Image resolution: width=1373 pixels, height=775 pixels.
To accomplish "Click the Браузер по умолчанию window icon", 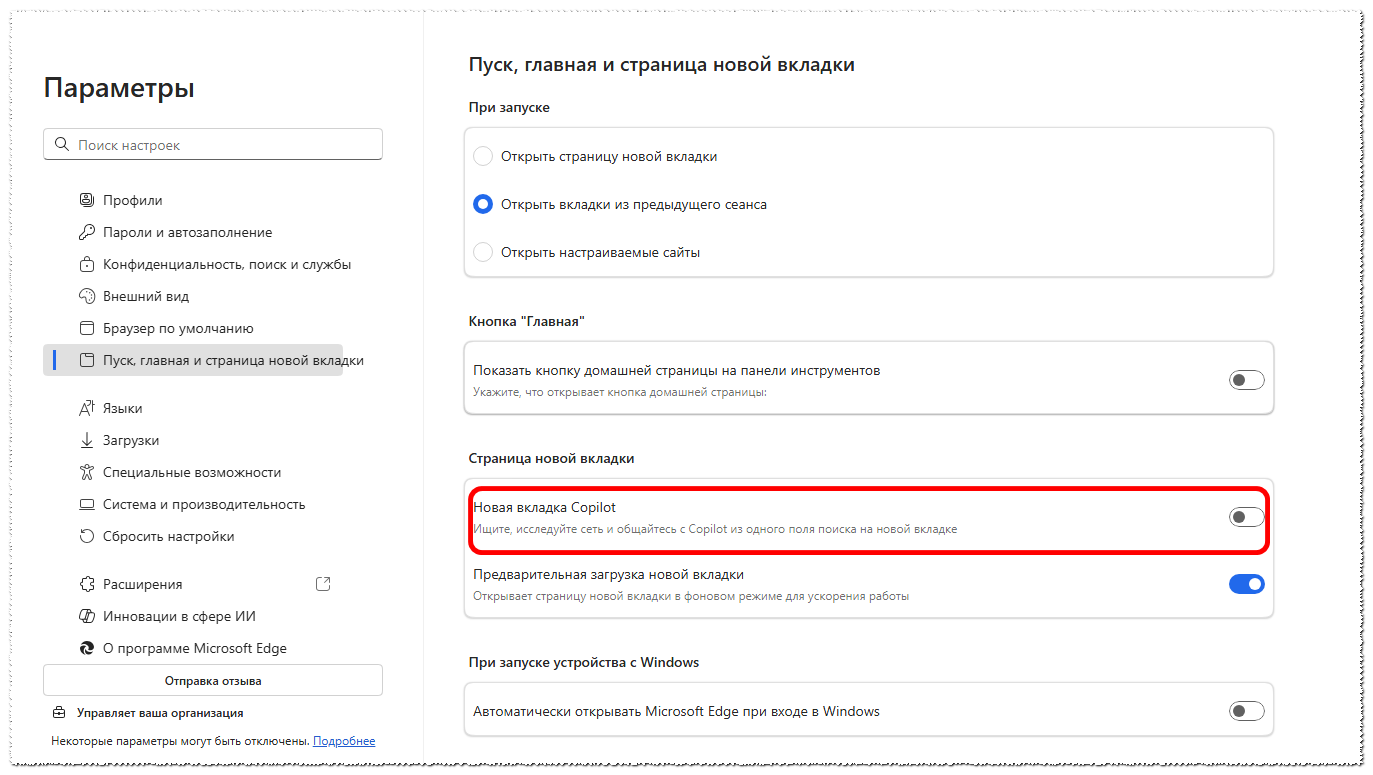I will (86, 328).
